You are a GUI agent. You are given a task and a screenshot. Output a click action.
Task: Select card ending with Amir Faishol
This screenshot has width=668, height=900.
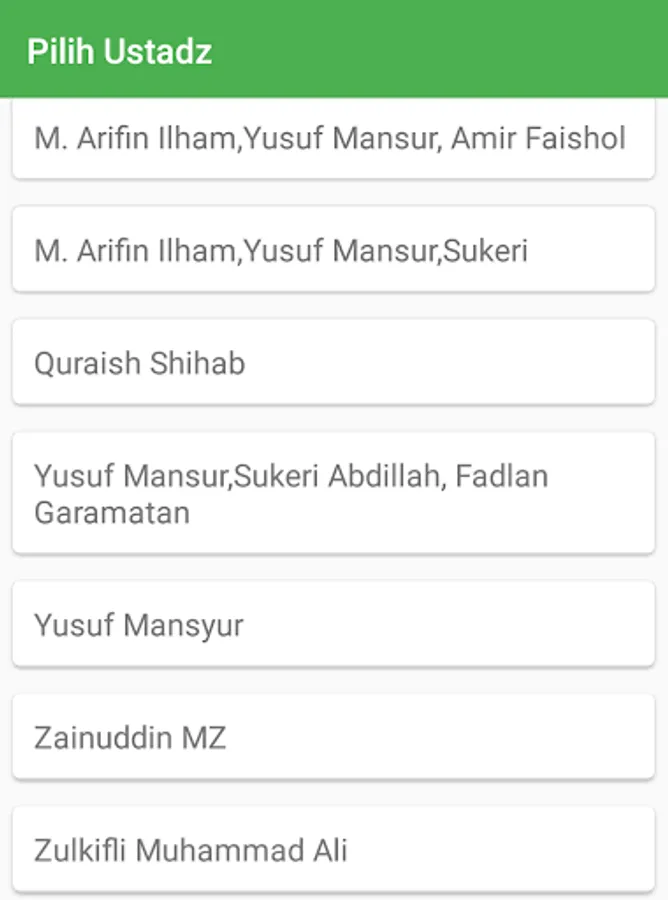click(x=333, y=138)
